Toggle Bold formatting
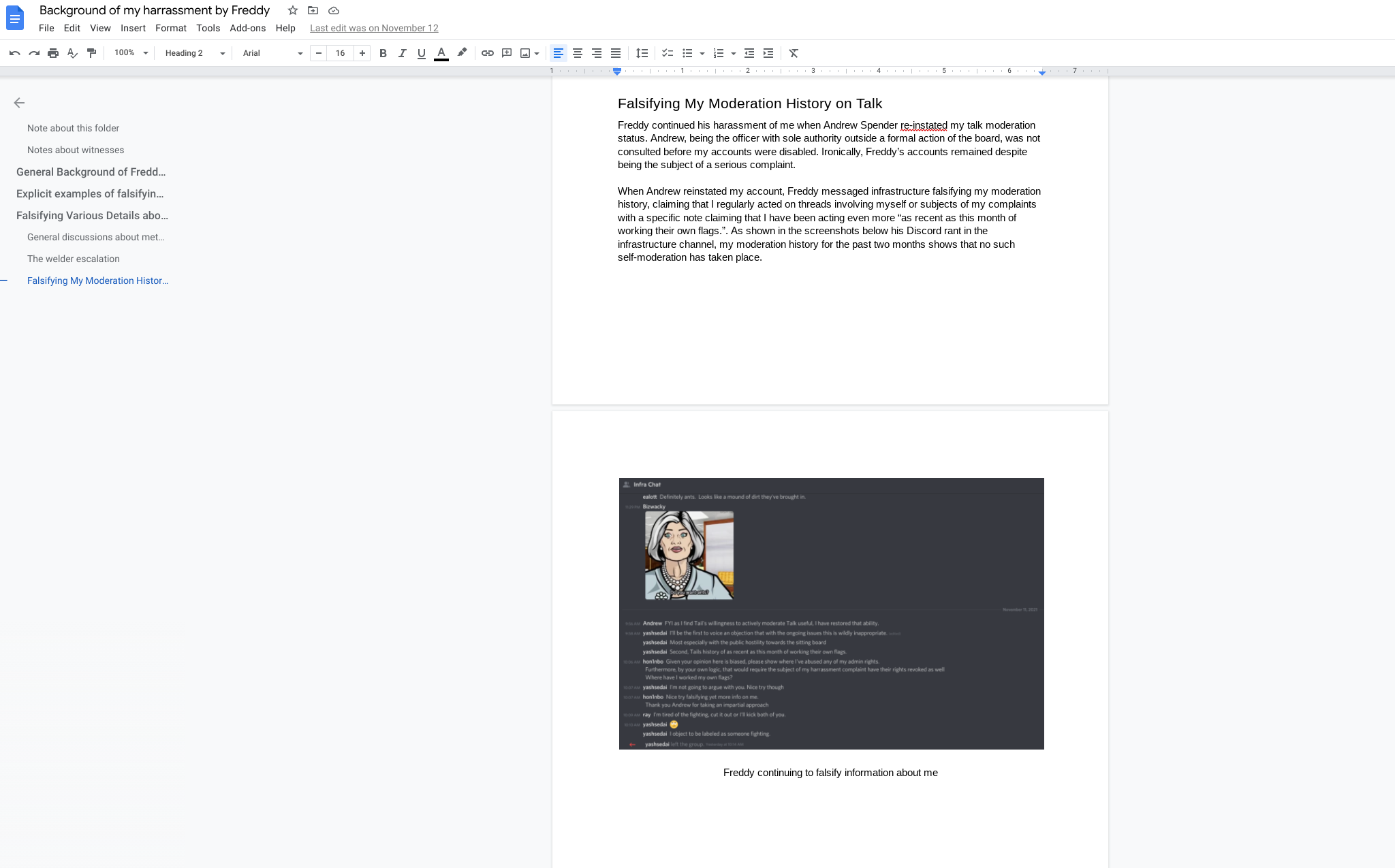1395x868 pixels. (383, 53)
